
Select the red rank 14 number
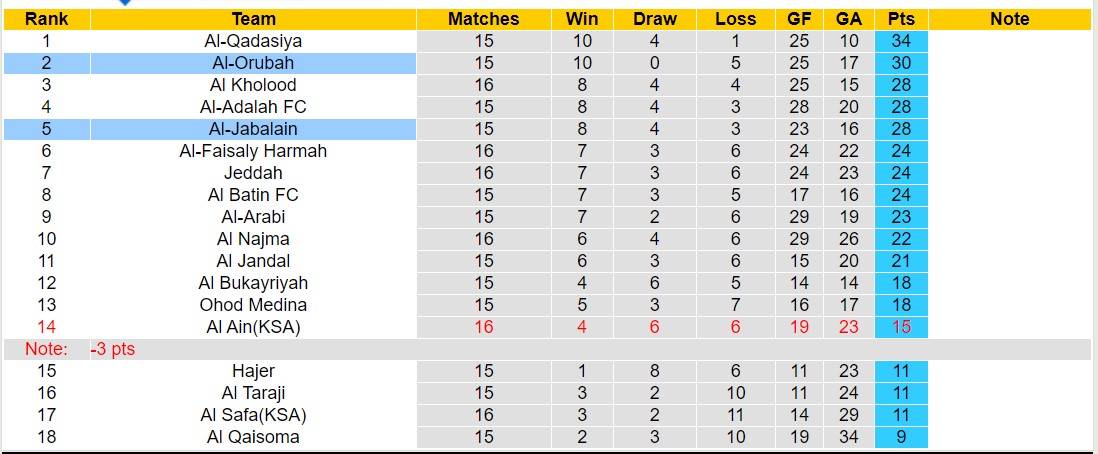point(46,327)
